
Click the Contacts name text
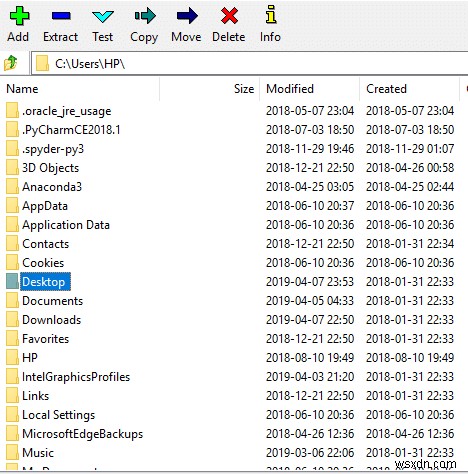[x=46, y=244]
